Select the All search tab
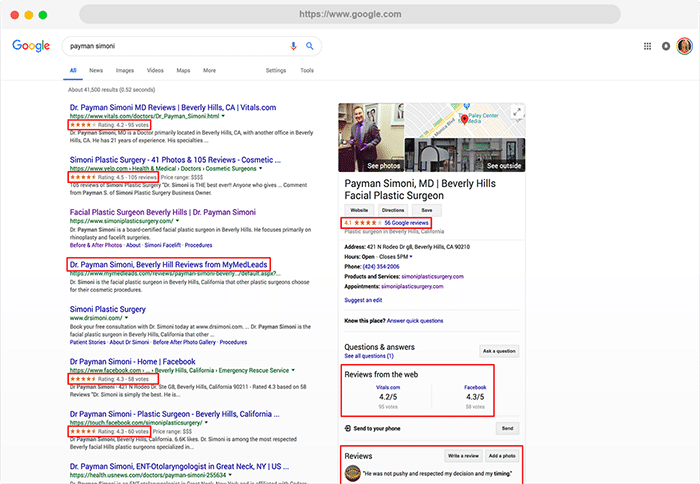The image size is (700, 484). pyautogui.click(x=73, y=71)
